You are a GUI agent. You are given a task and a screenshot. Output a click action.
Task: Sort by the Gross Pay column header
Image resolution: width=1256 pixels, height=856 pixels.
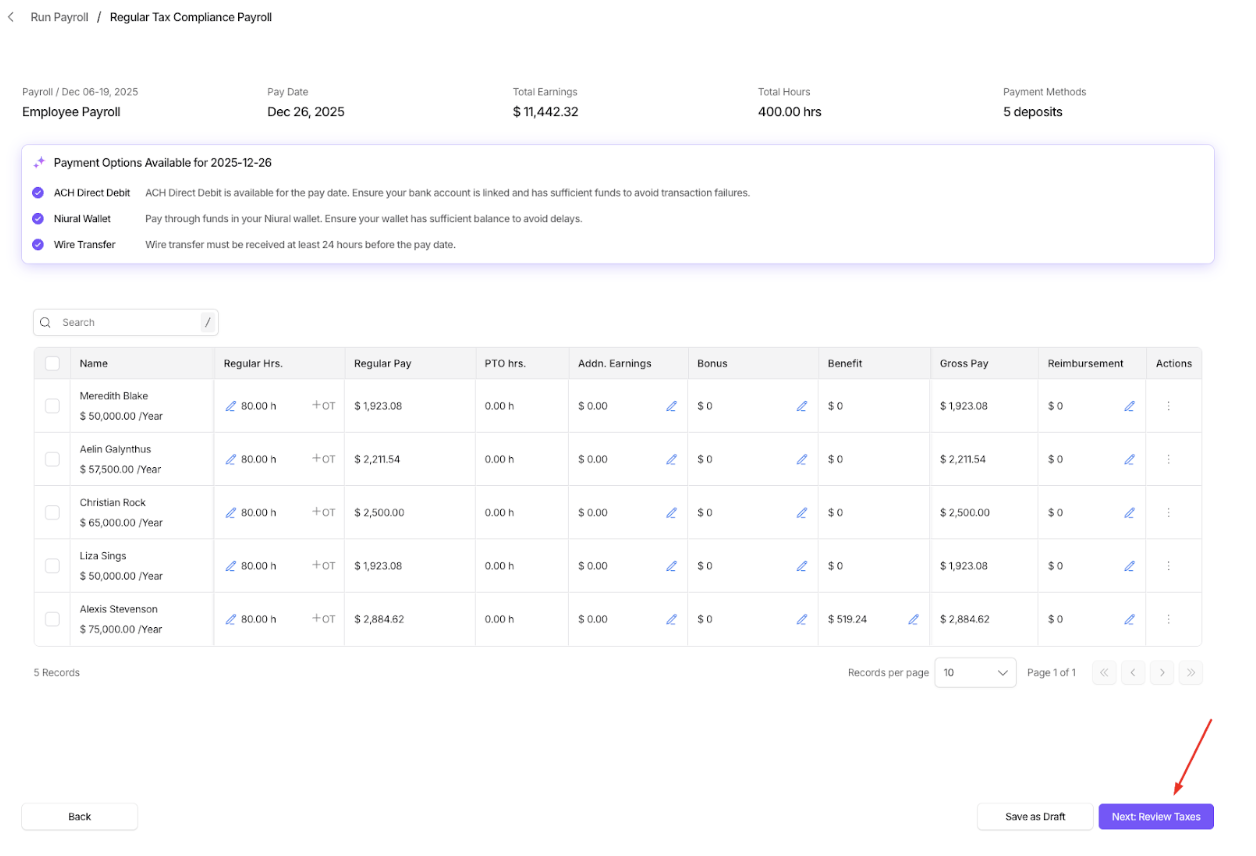click(964, 364)
